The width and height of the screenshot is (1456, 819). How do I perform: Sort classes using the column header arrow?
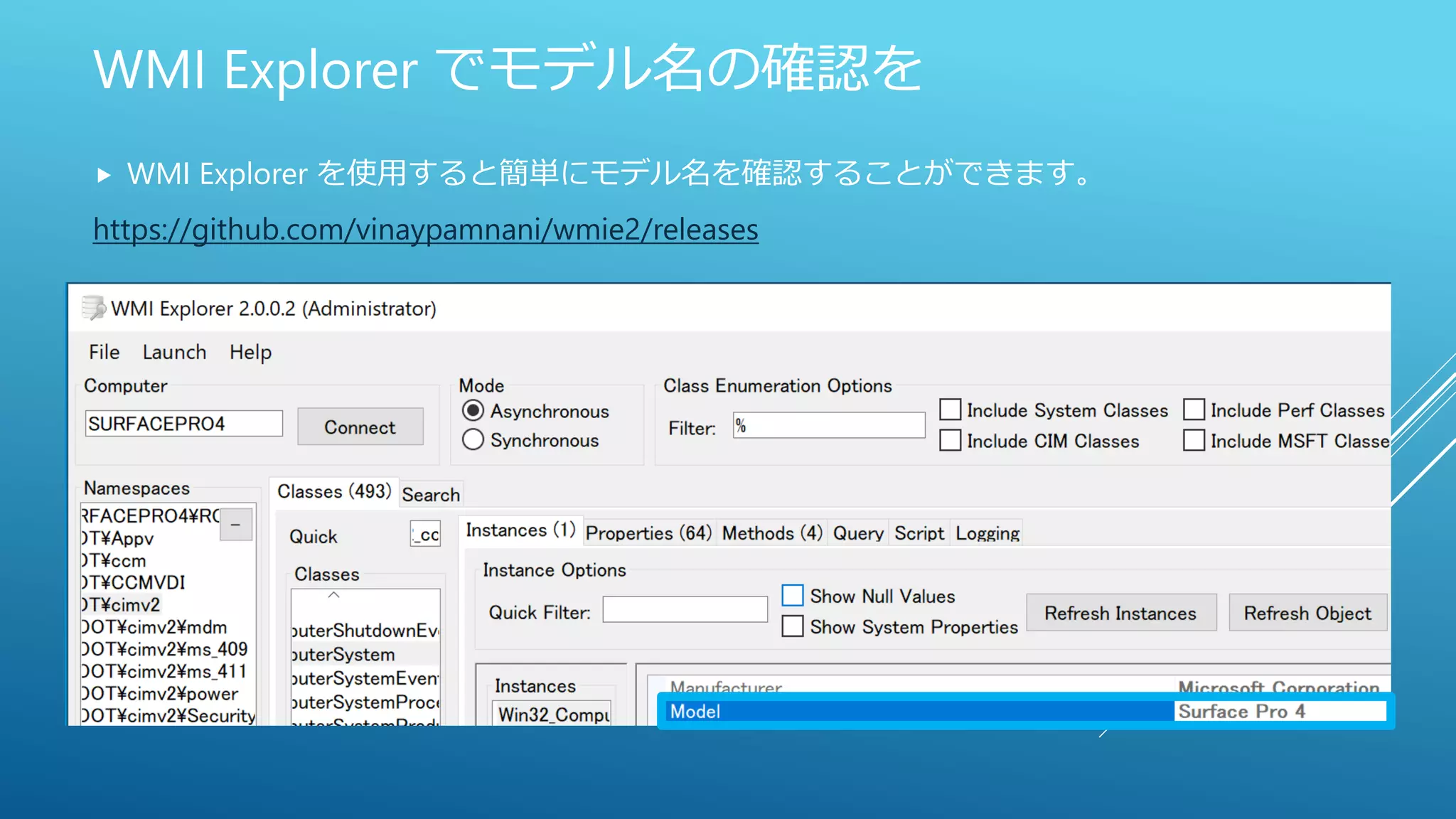(333, 595)
